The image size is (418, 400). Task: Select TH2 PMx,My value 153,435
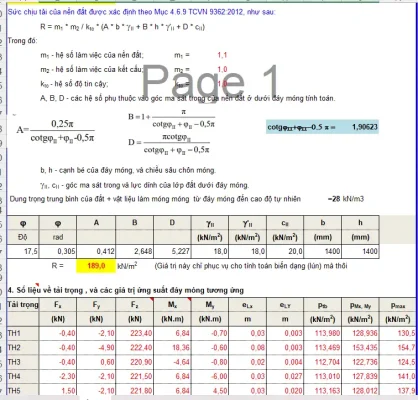[x=360, y=348]
